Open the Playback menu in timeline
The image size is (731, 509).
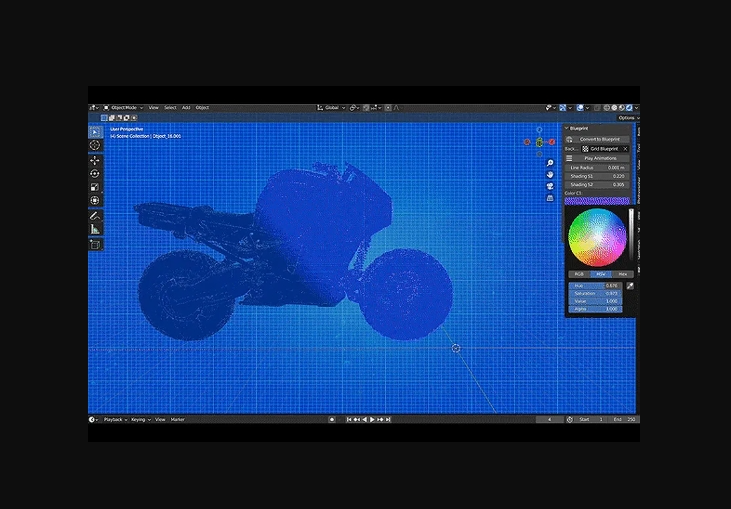pos(114,419)
